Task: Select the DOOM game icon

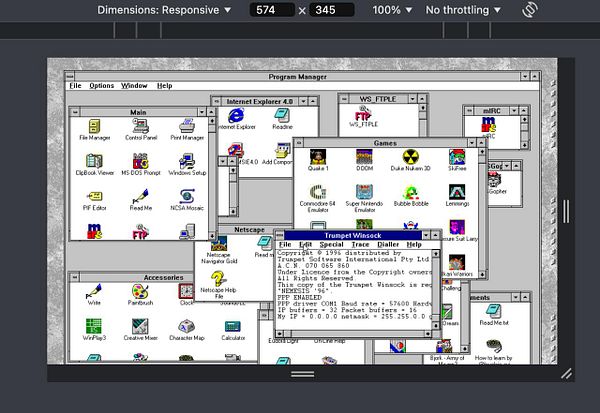Action: [x=364, y=160]
